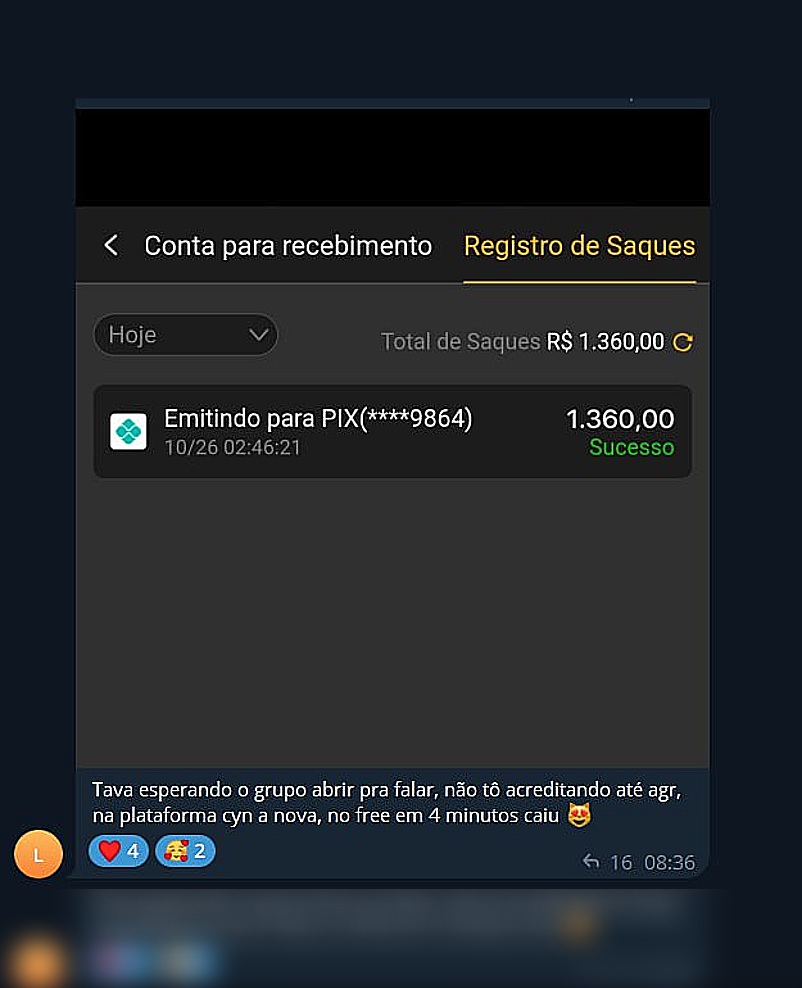
Task: Go back using the left arrow icon
Action: 111,245
